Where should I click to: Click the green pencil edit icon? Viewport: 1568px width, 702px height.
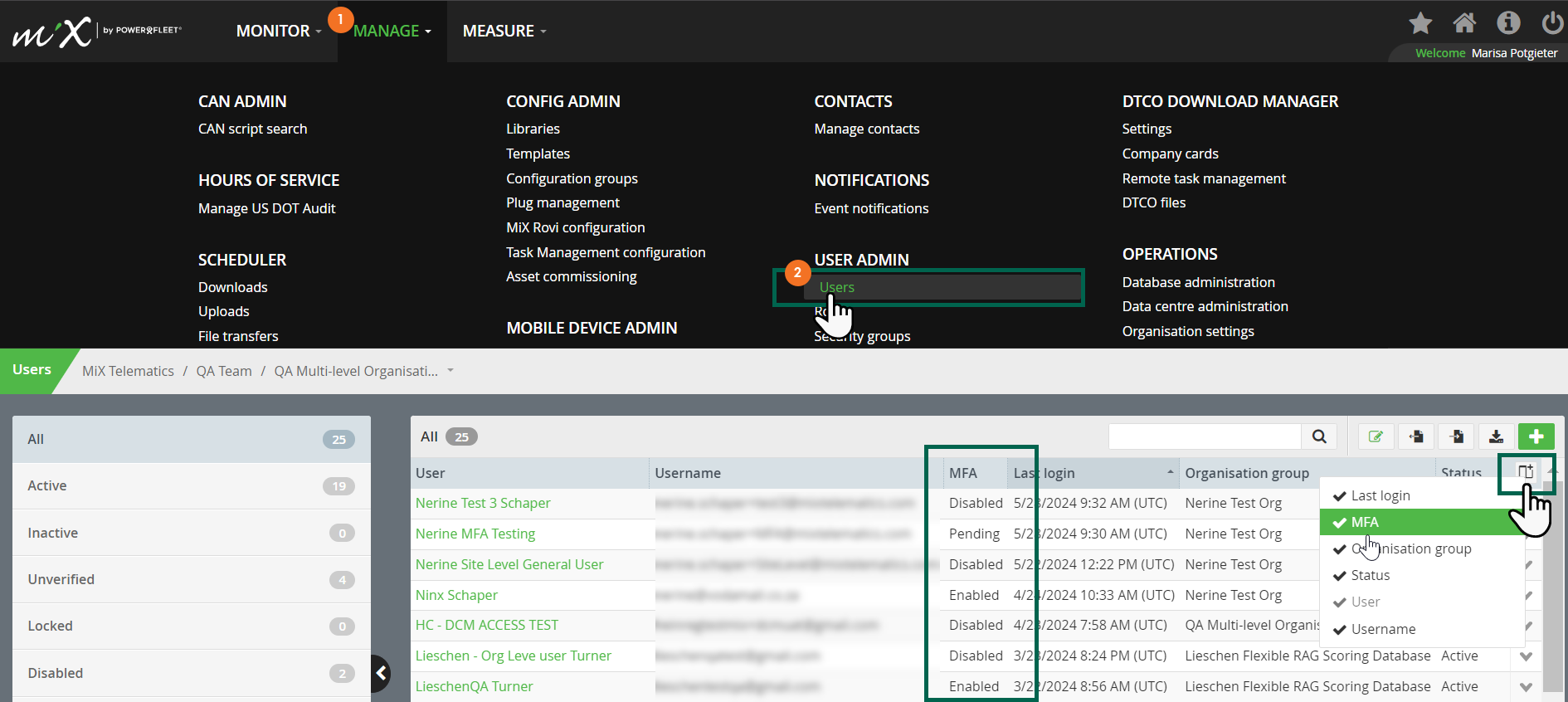click(x=1376, y=436)
